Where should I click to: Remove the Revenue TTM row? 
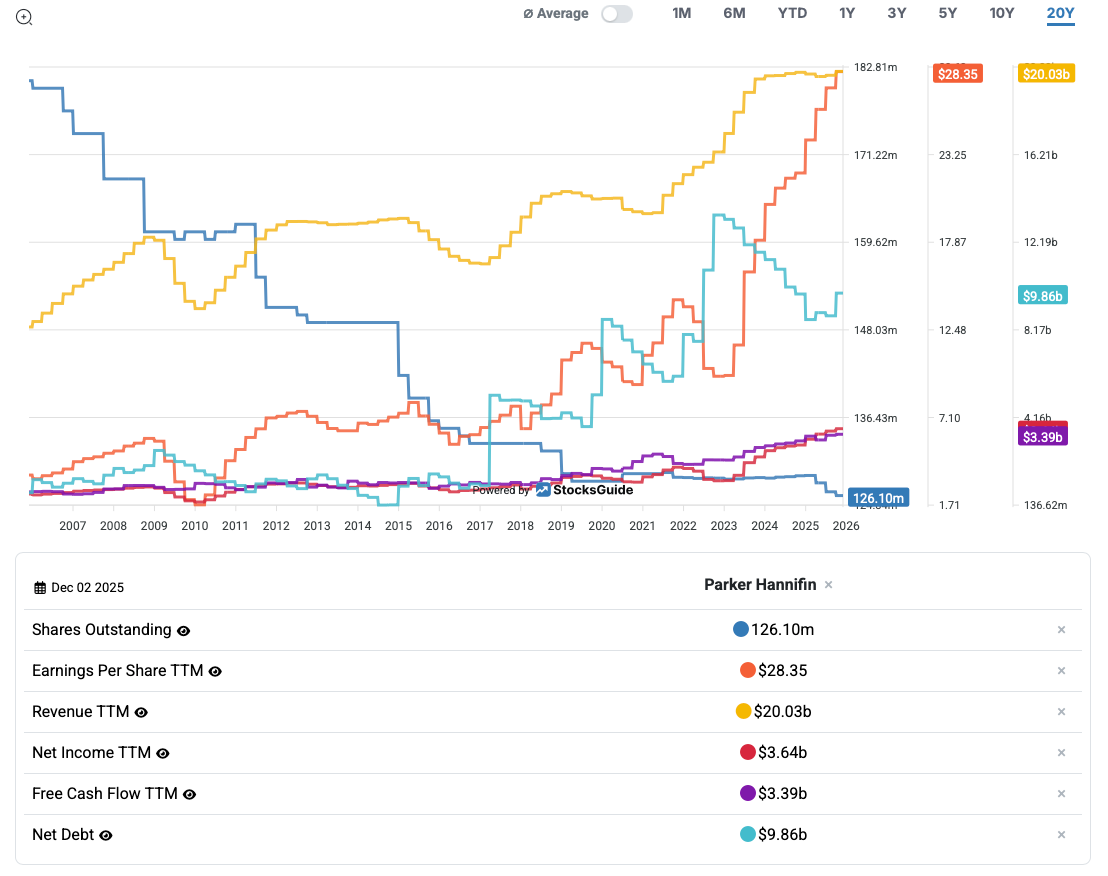pyautogui.click(x=1061, y=712)
